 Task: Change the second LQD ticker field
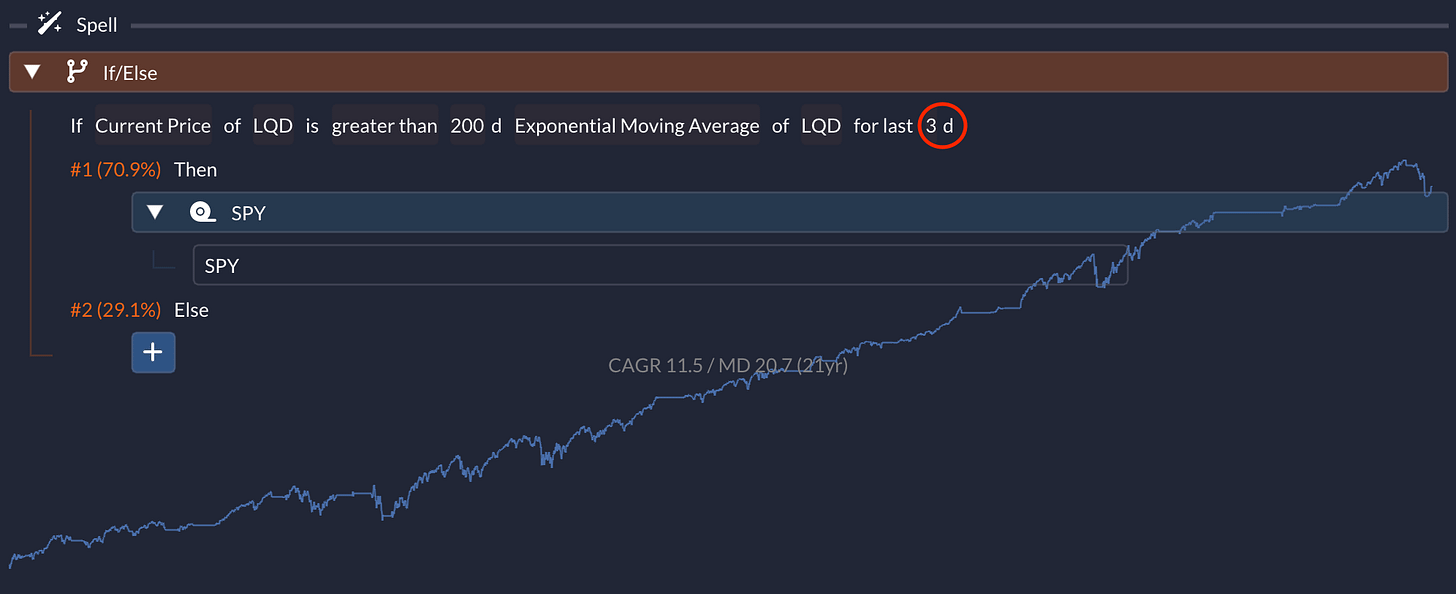tap(821, 126)
